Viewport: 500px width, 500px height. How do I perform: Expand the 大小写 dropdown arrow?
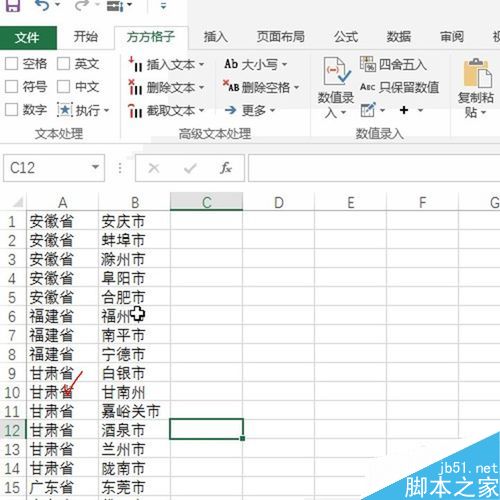(x=284, y=64)
